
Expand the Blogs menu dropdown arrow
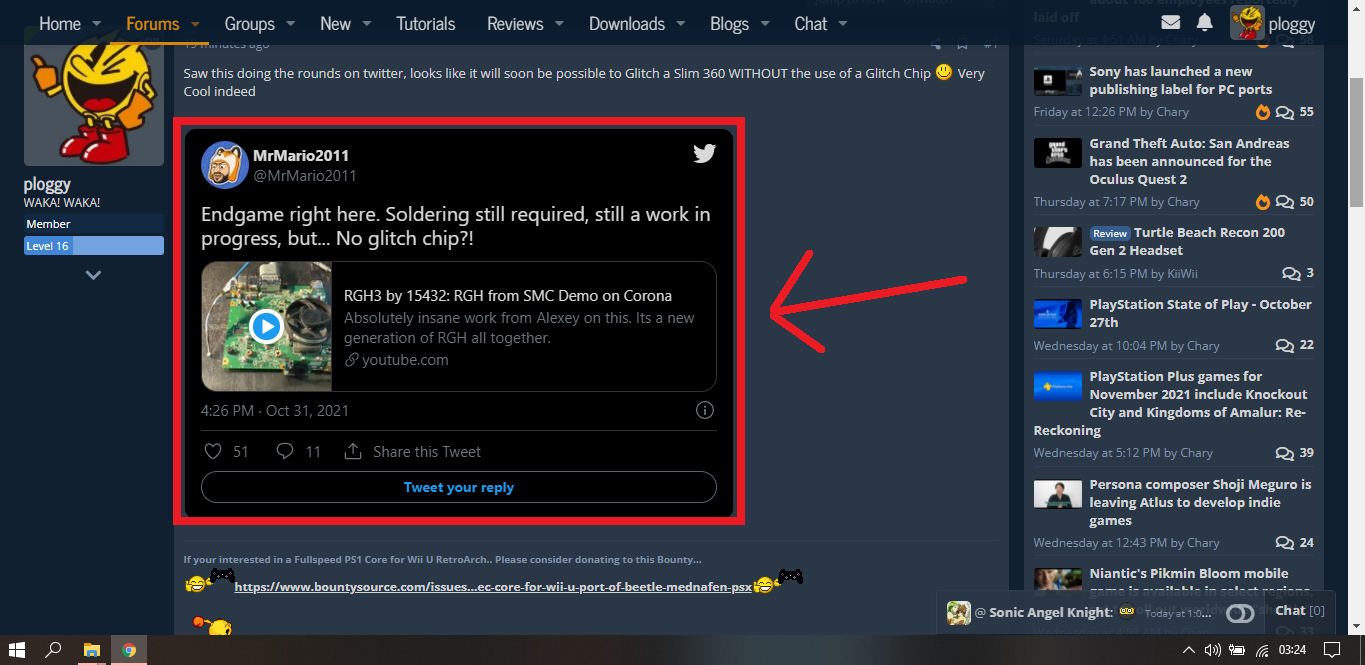(764, 23)
